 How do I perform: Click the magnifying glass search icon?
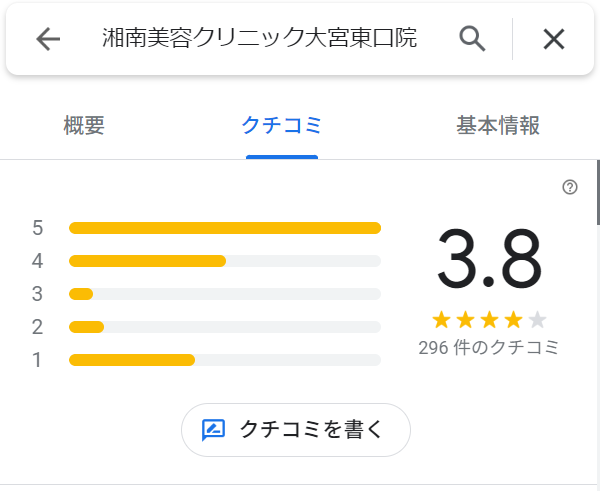(x=472, y=39)
